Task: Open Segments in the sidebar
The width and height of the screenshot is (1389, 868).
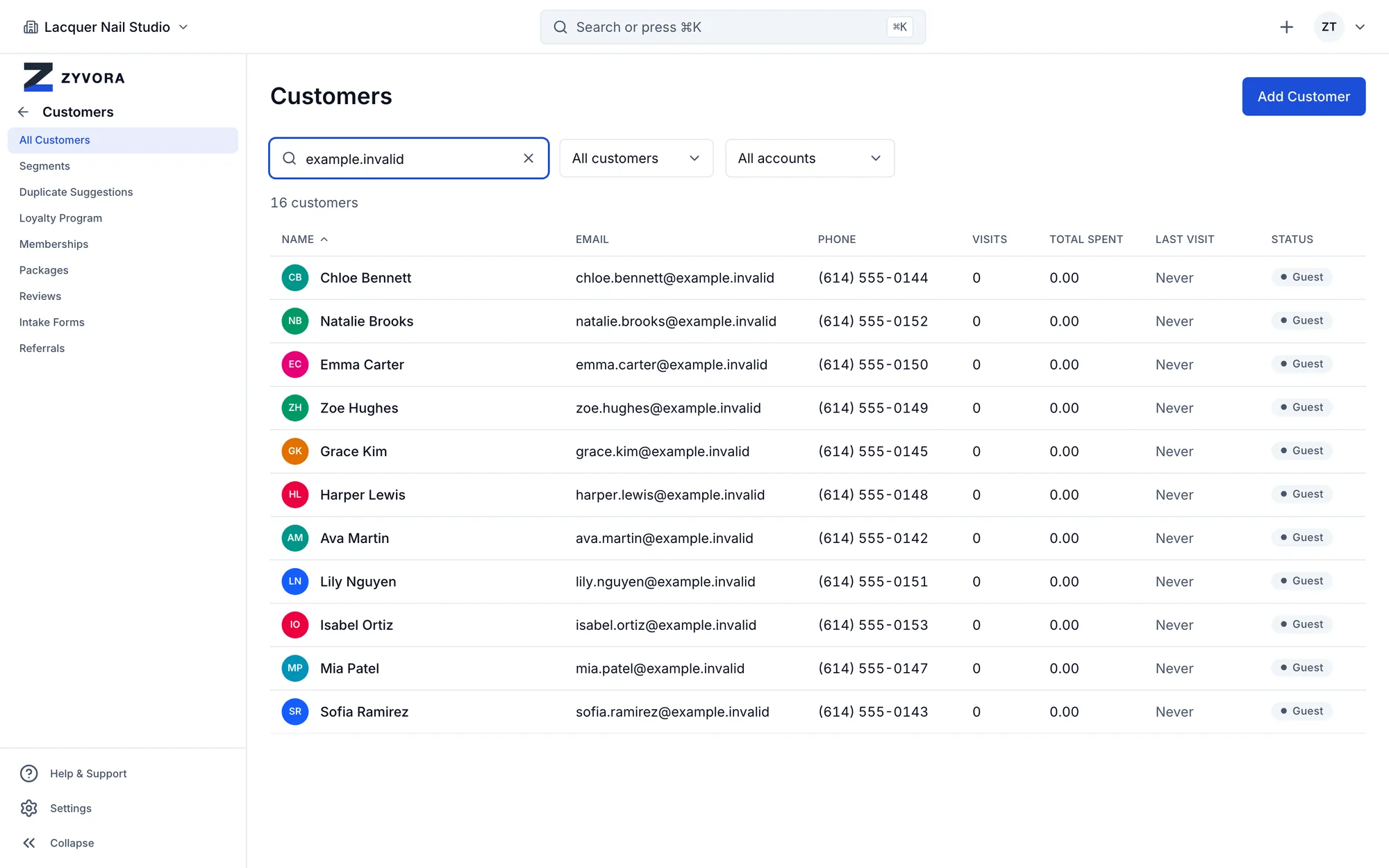Action: click(44, 166)
